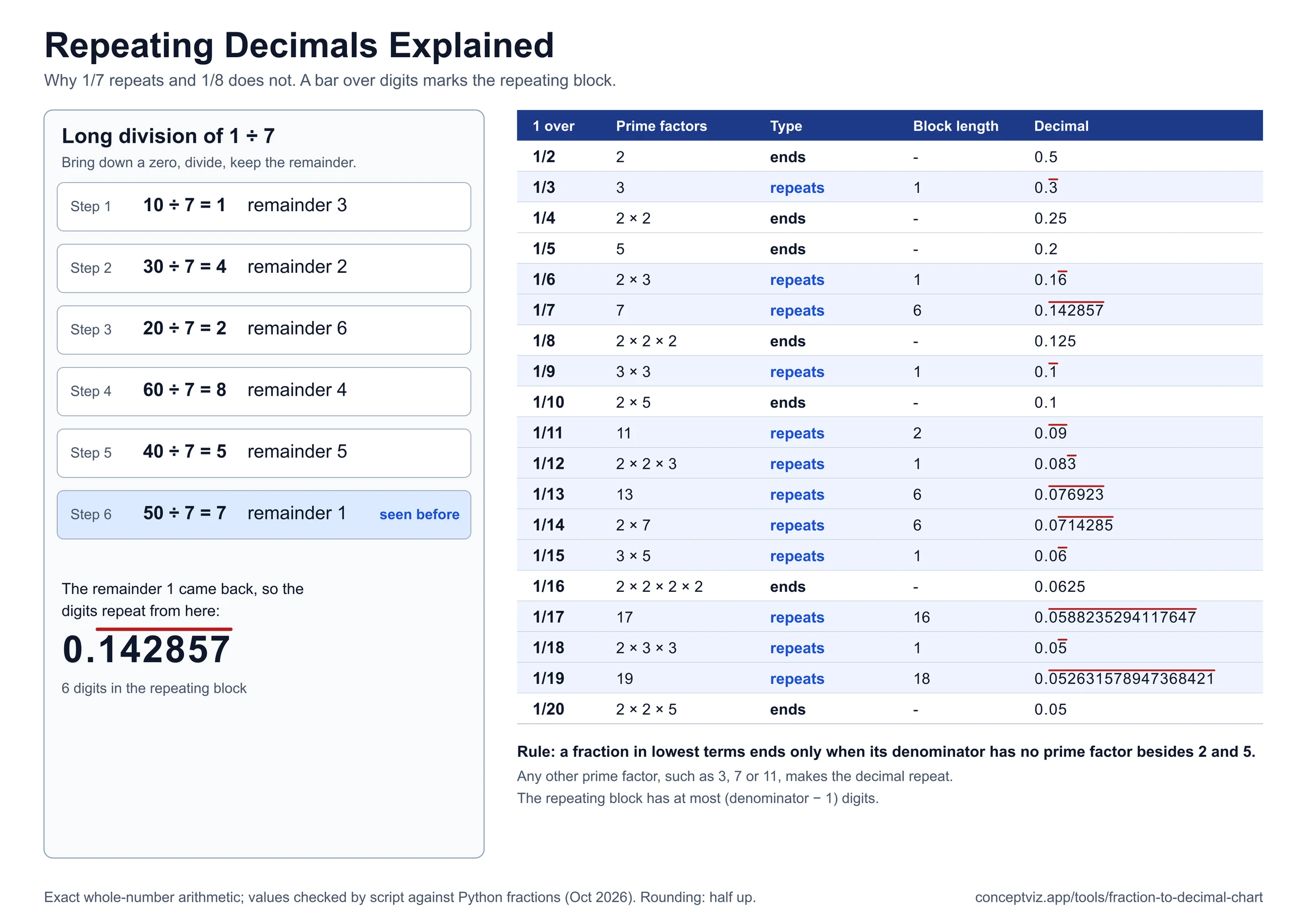Image resolution: width=1307 pixels, height=924 pixels.
Task: Click the '1/15' row label
Action: coord(548,556)
